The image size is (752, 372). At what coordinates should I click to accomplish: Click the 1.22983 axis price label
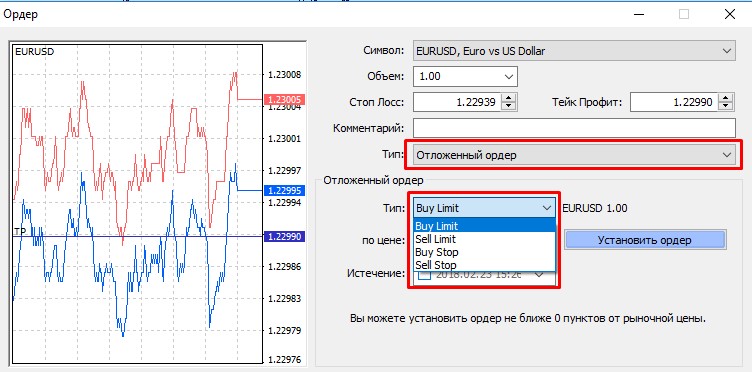click(x=284, y=298)
